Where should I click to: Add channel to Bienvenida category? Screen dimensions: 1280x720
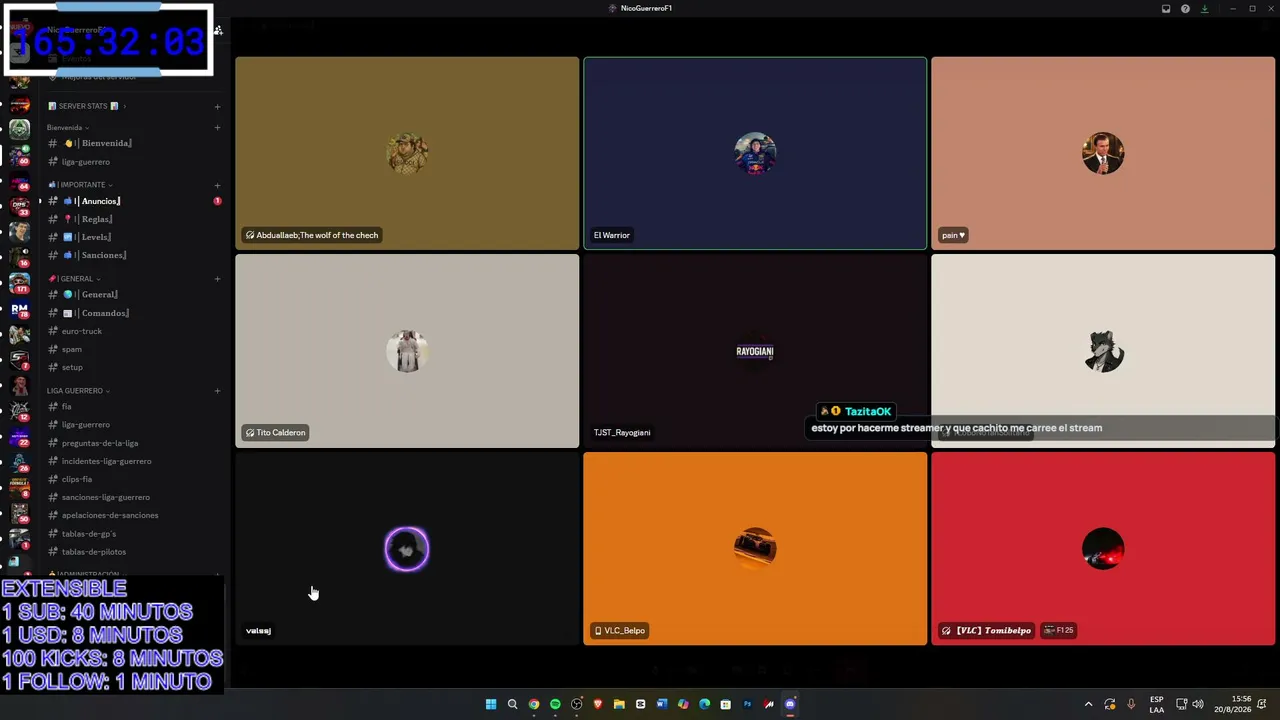click(x=217, y=128)
